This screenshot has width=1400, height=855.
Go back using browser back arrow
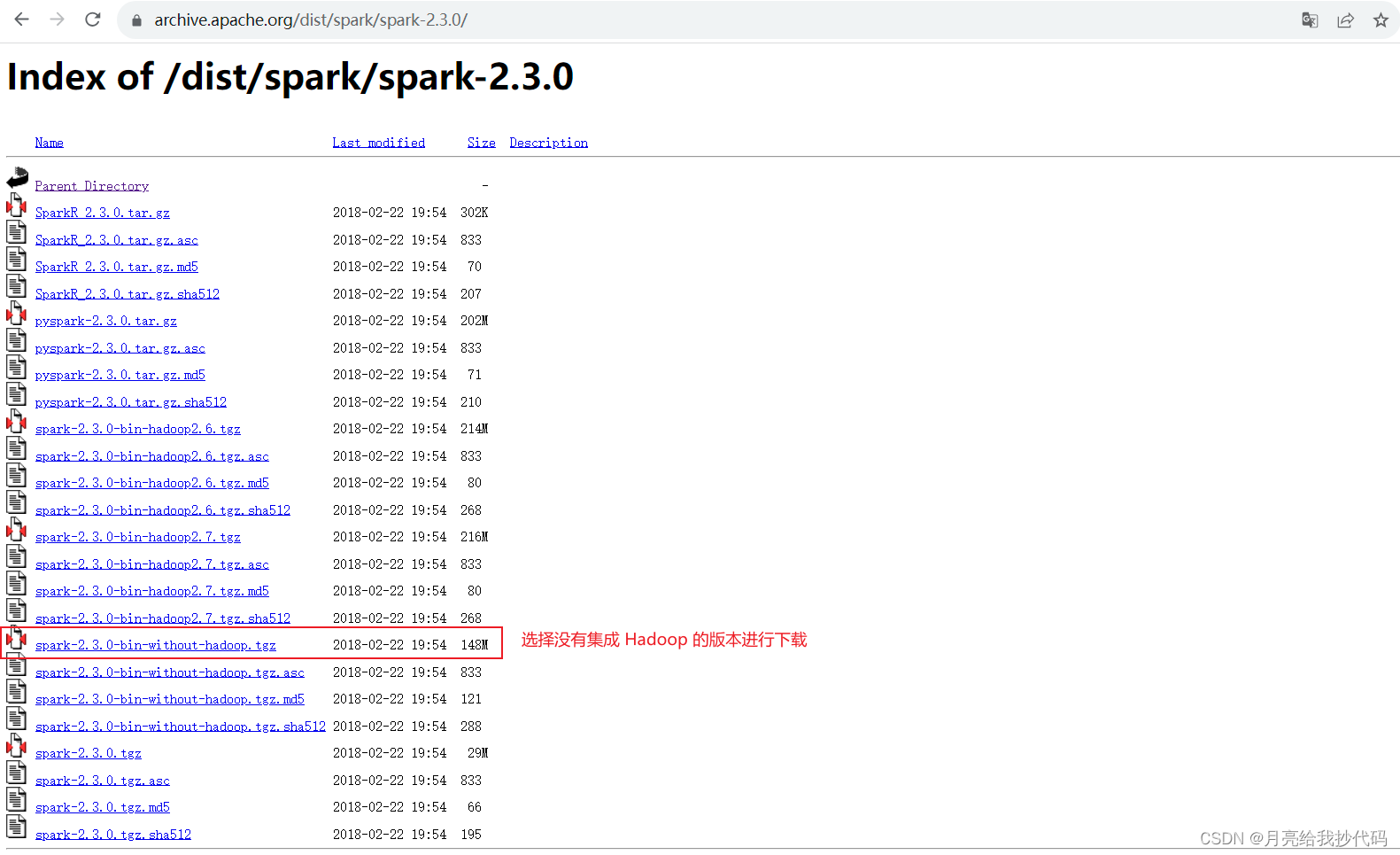point(21,19)
